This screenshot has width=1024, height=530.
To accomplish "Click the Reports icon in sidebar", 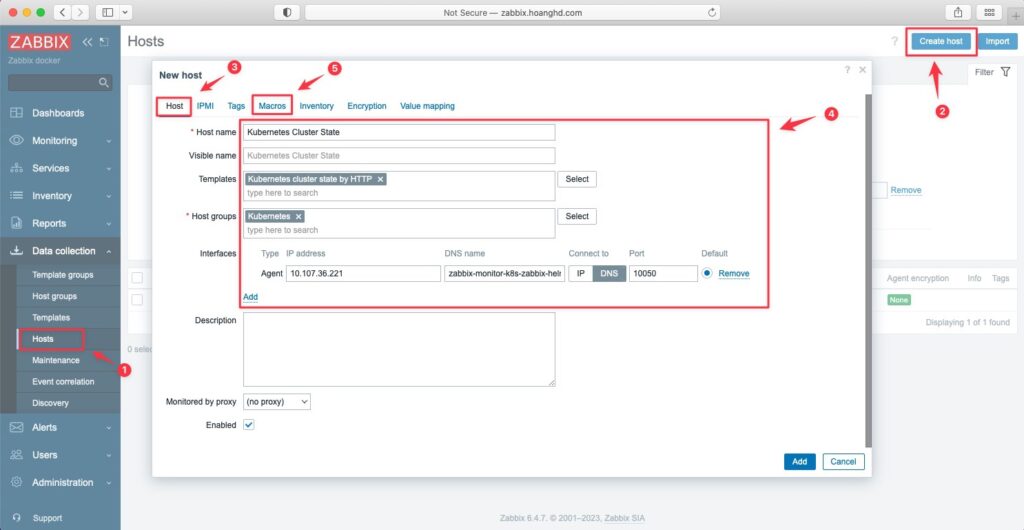I will click(x=17, y=223).
